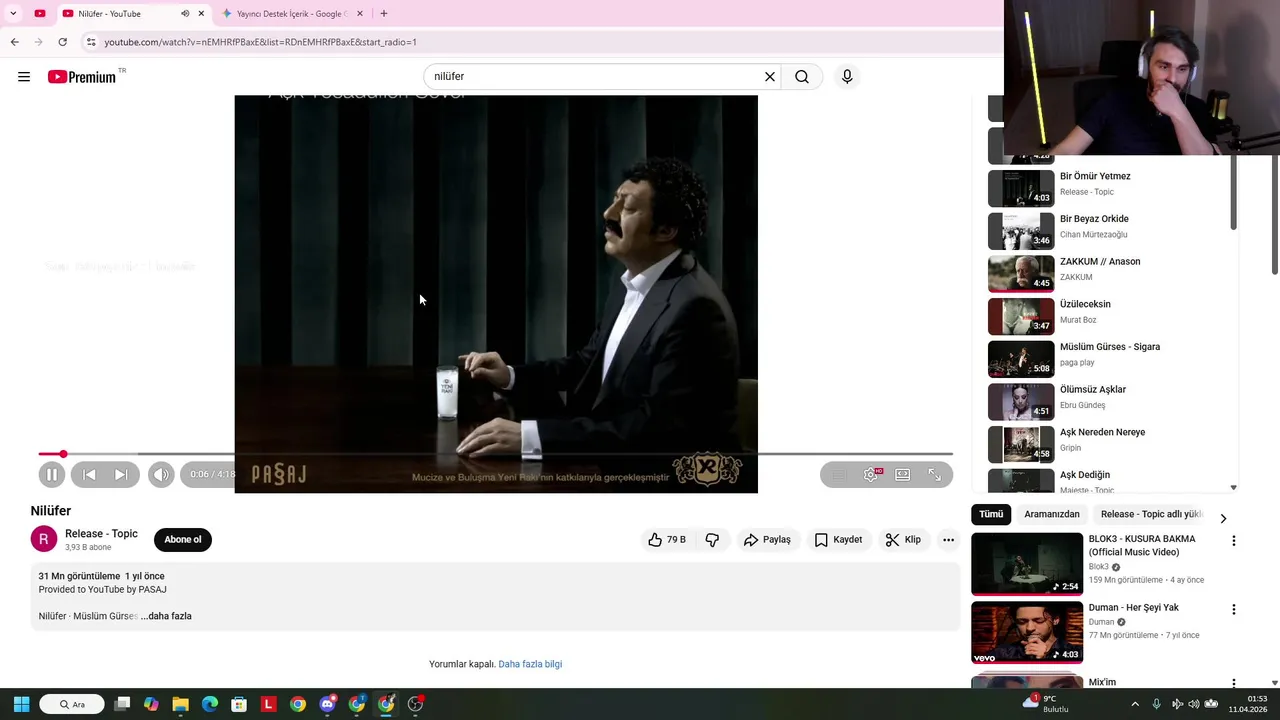1280x720 pixels.
Task: Open the Release - Topic channel name
Action: [x=101, y=534]
